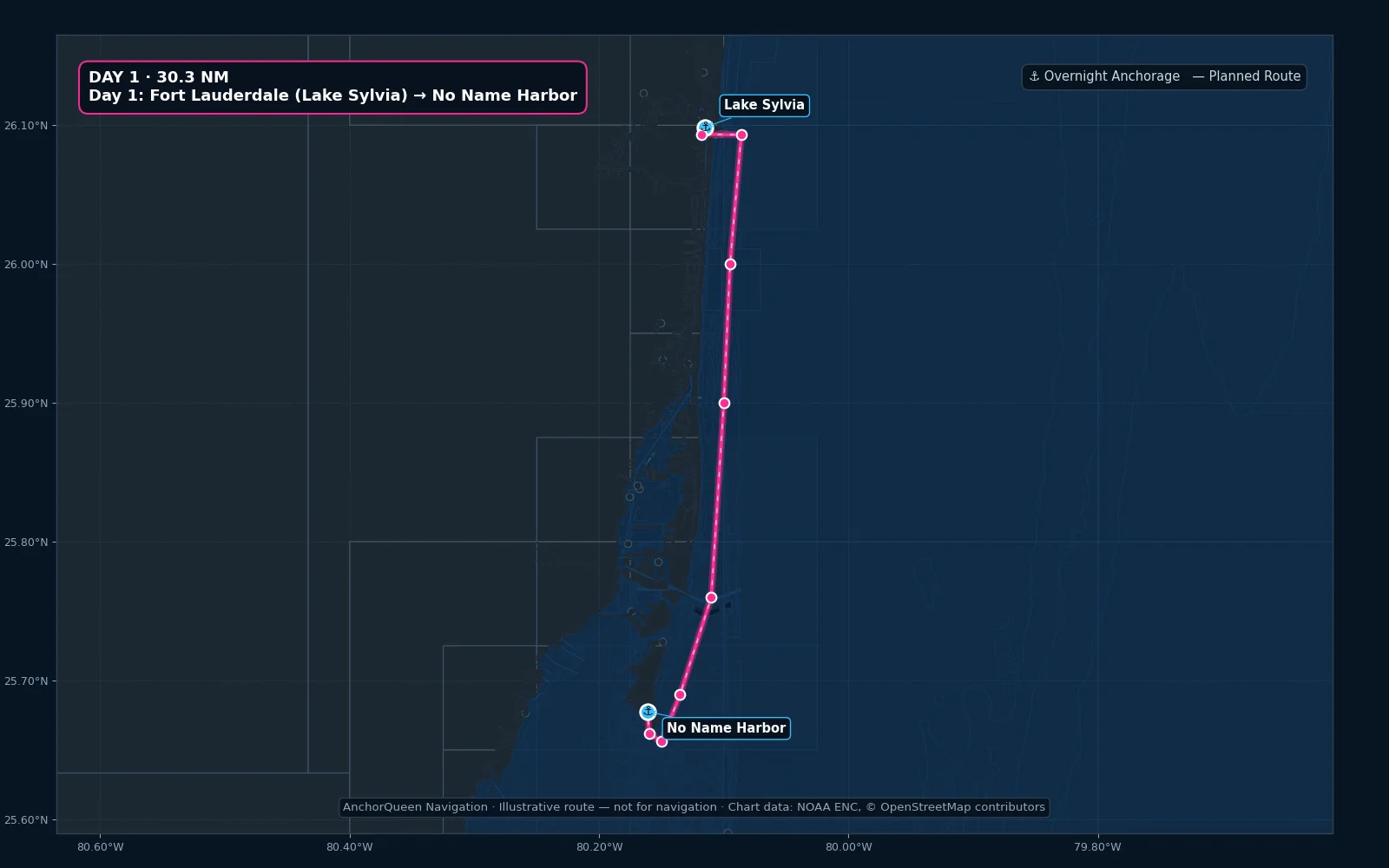This screenshot has width=1389, height=868.
Task: Select the route waypoint on the 25.90°N line
Action: click(724, 403)
